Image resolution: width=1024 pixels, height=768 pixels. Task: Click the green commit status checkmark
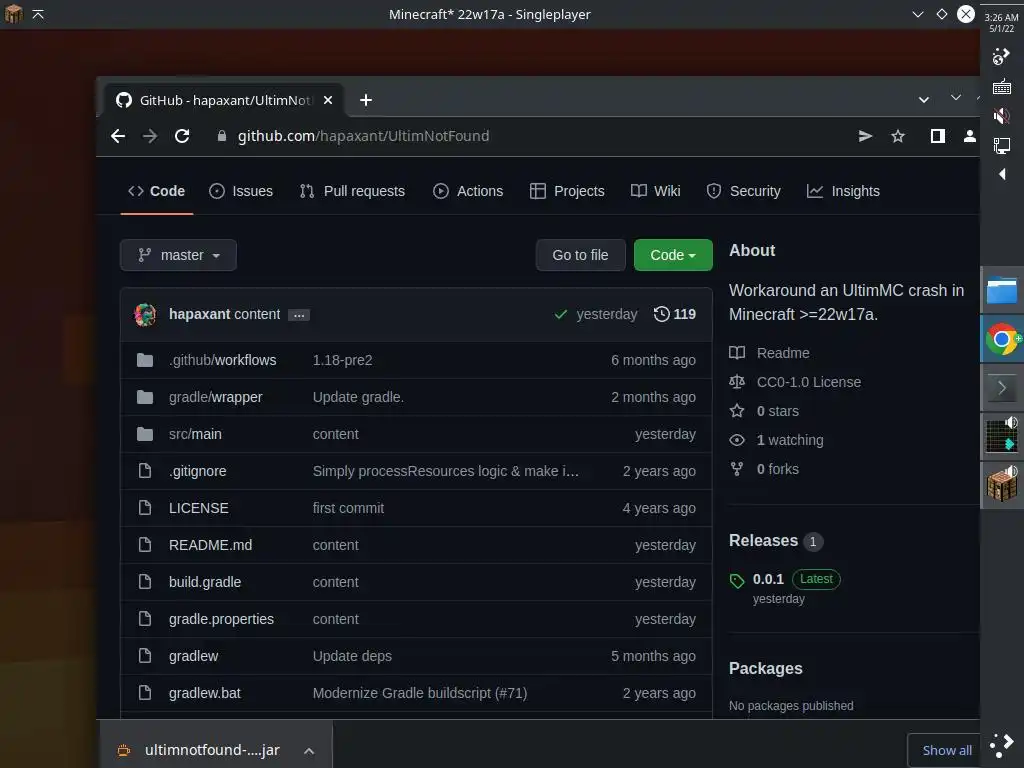pos(560,314)
